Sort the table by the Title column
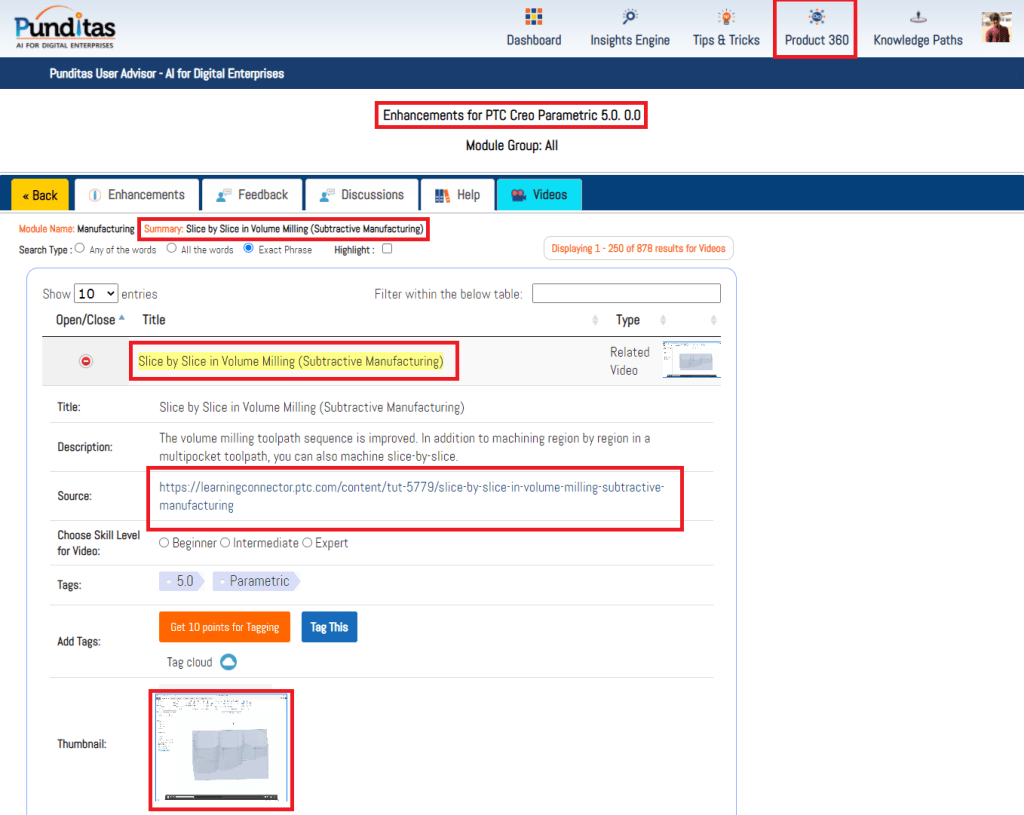Viewport: 1024px width, 815px height. (154, 320)
